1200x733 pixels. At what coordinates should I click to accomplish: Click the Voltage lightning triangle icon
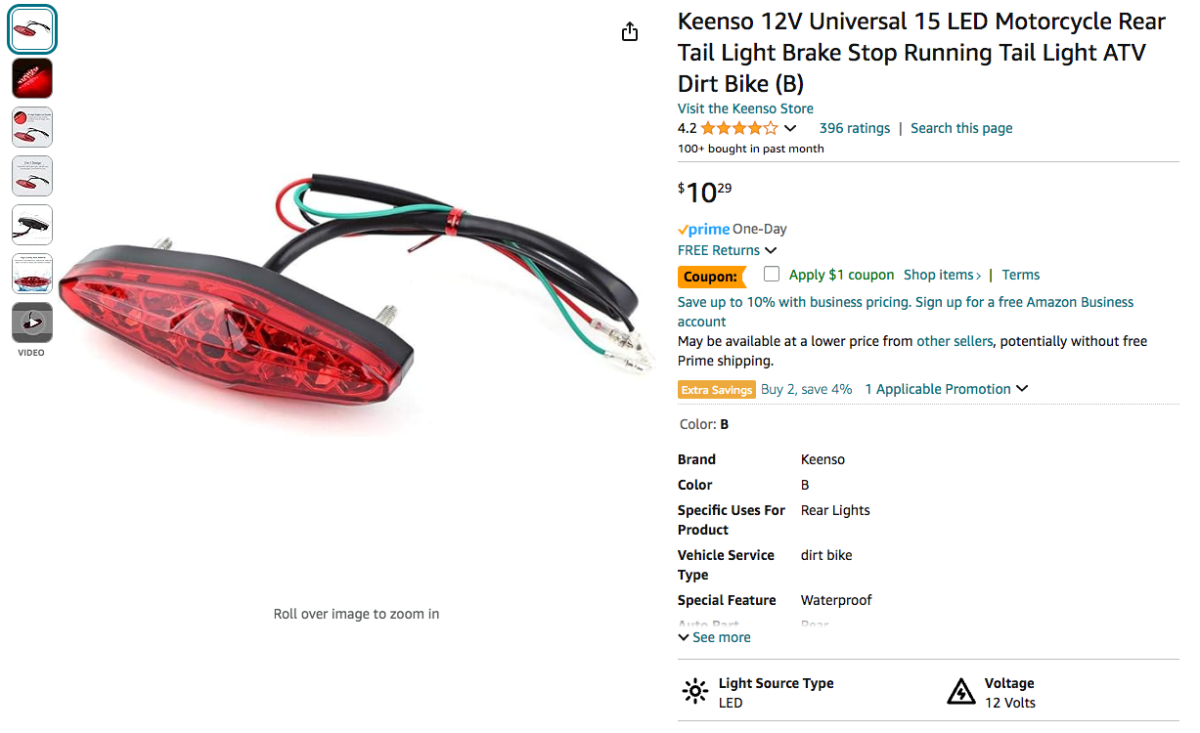[960, 692]
